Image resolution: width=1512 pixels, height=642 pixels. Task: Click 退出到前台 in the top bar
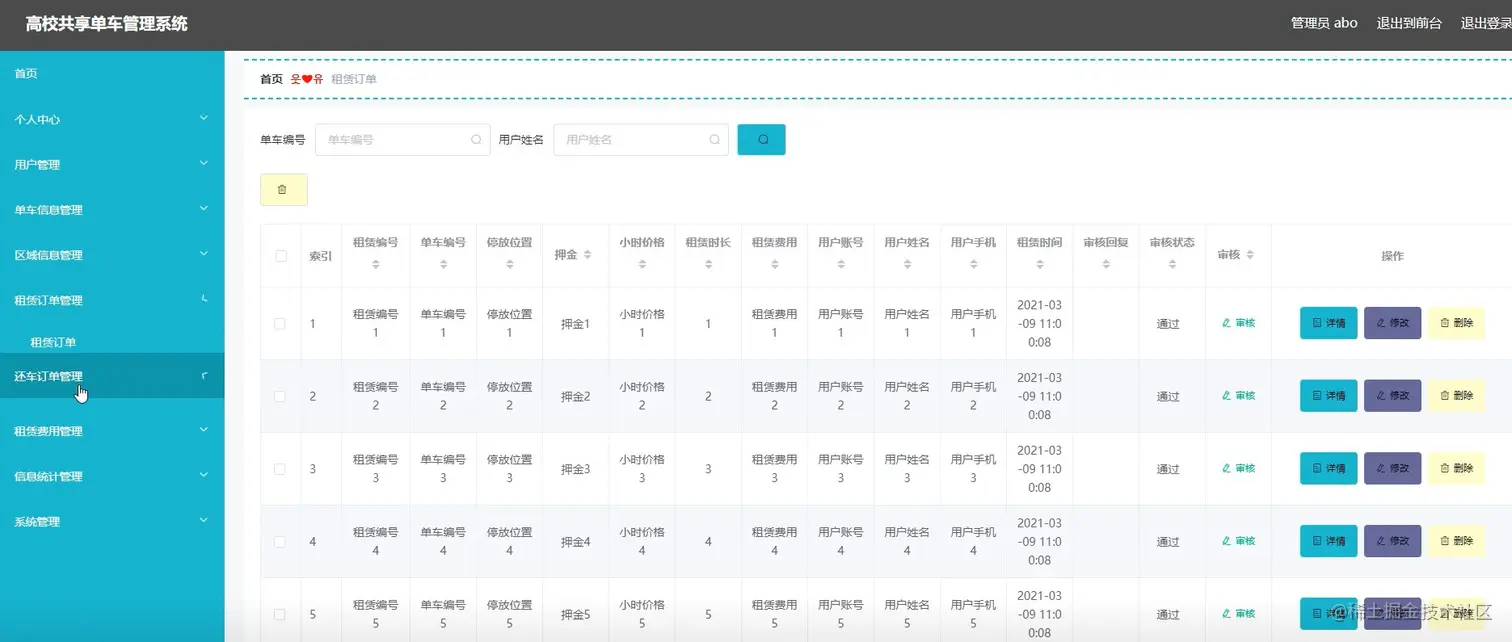pyautogui.click(x=1410, y=22)
